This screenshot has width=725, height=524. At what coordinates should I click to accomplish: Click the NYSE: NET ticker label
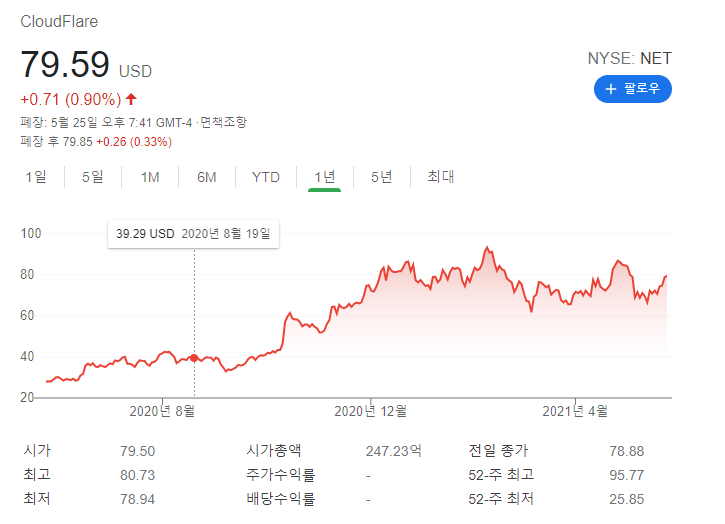[x=629, y=58]
